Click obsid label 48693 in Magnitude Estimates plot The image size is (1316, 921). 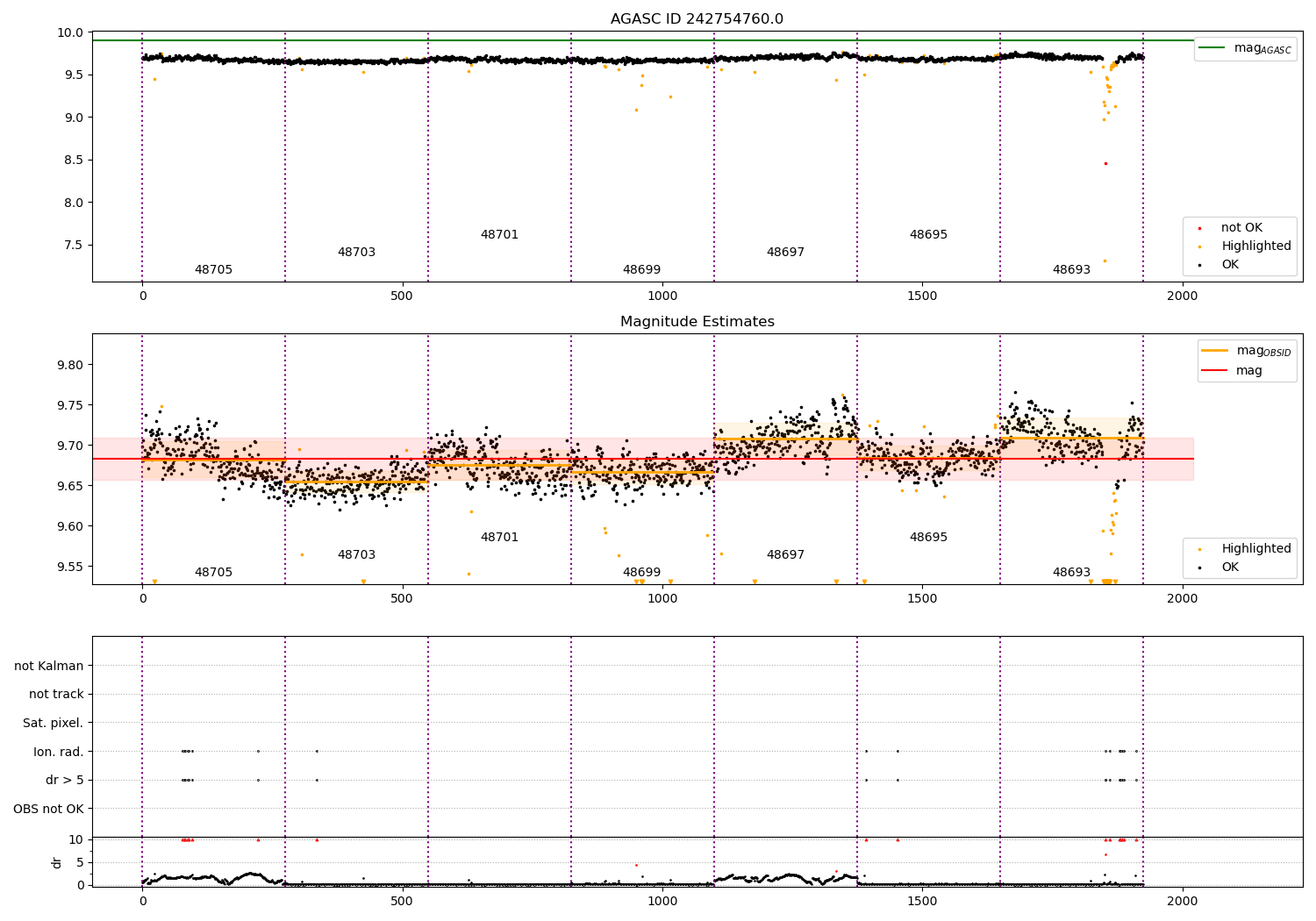(x=1071, y=573)
